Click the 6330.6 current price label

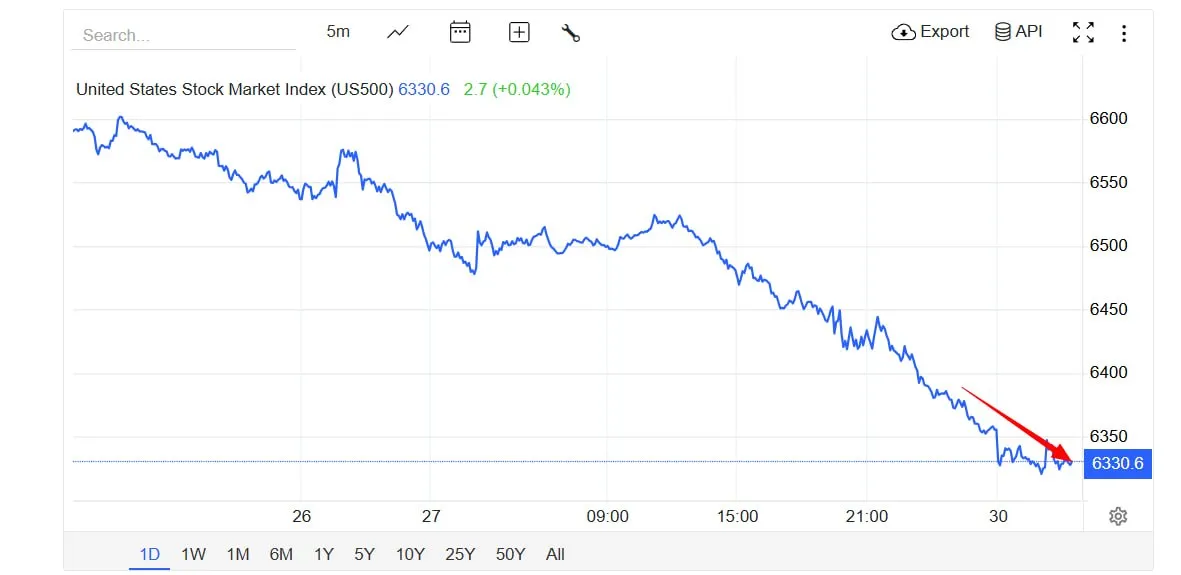(x=1118, y=463)
